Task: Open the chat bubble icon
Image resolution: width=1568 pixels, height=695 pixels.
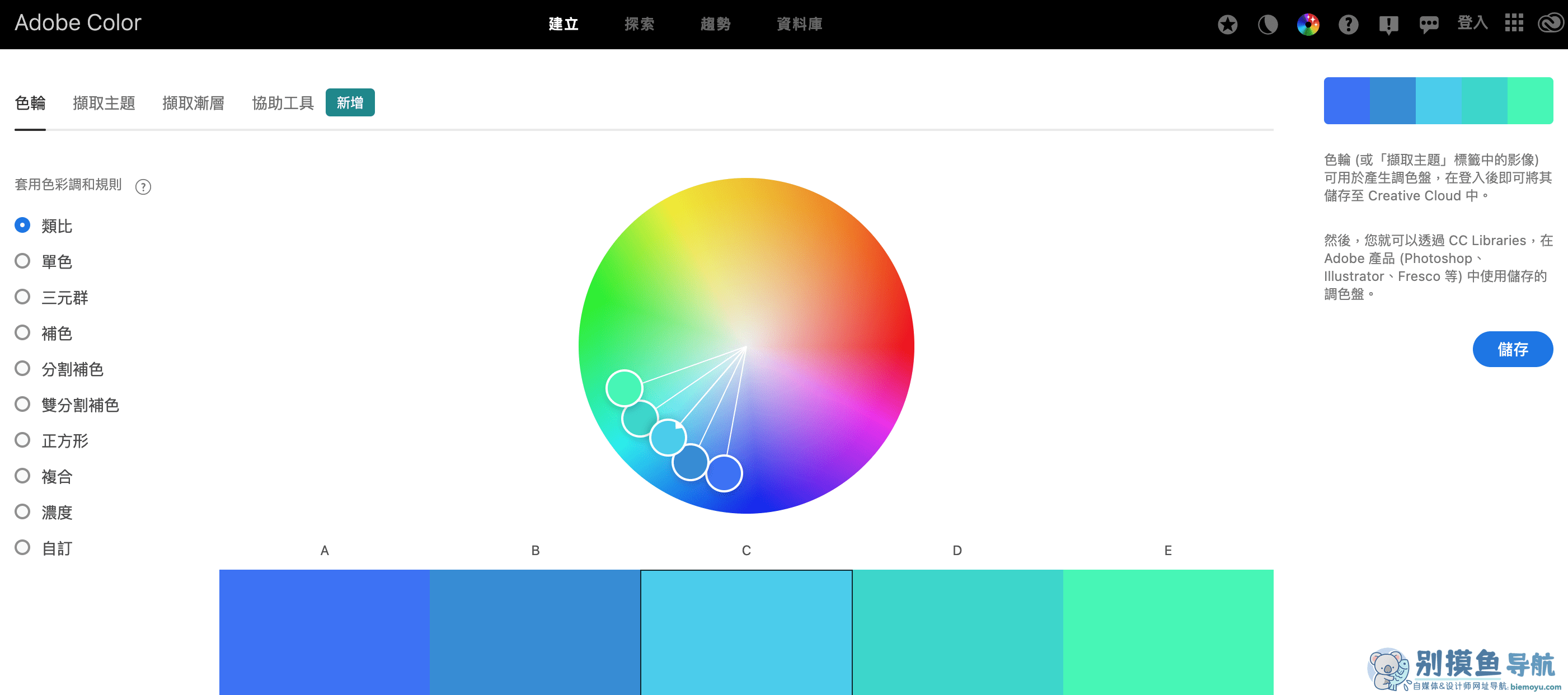Action: tap(1429, 25)
